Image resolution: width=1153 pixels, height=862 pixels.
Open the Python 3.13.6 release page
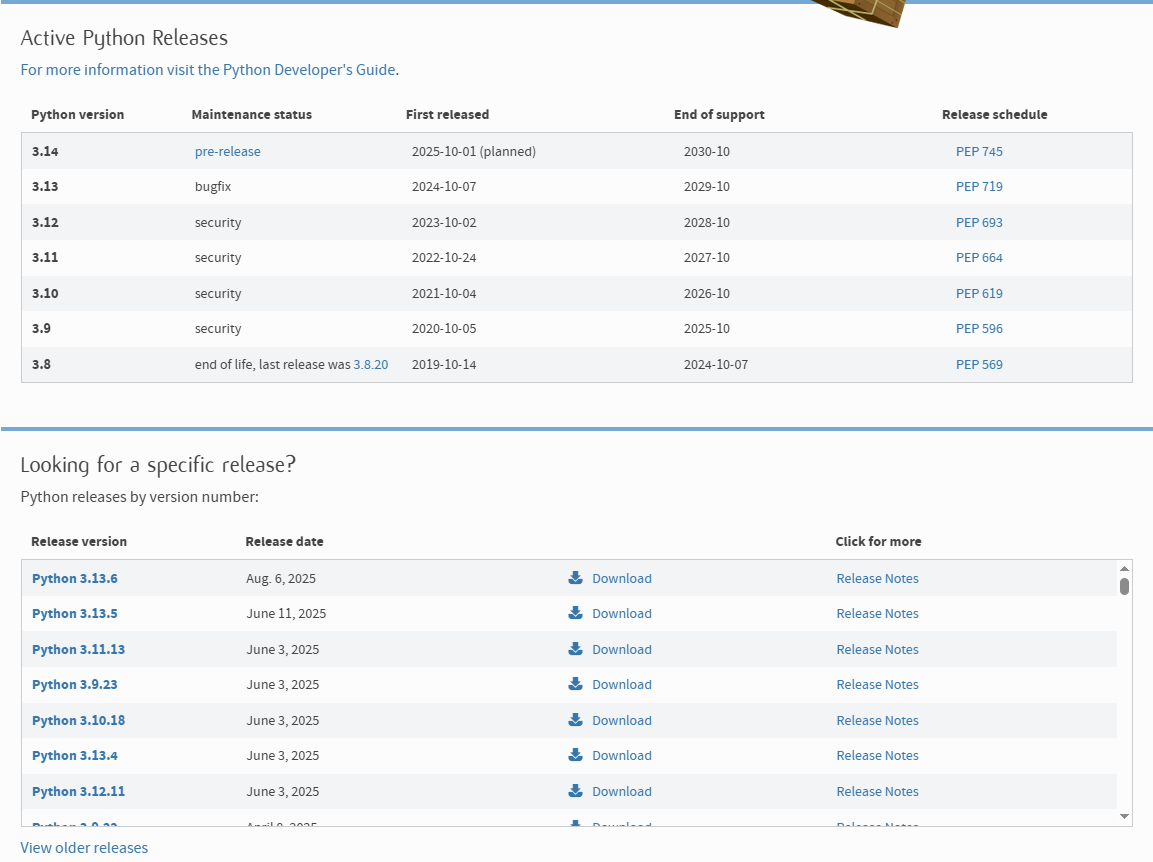pyautogui.click(x=74, y=578)
